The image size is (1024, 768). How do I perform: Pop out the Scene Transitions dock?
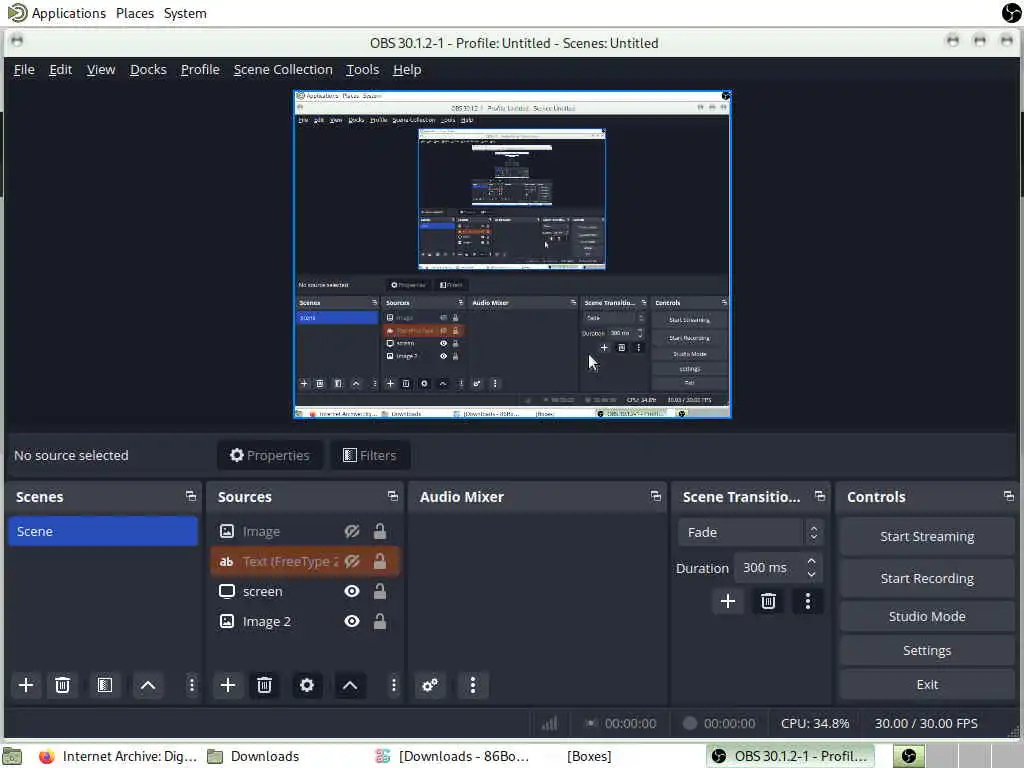(x=820, y=496)
